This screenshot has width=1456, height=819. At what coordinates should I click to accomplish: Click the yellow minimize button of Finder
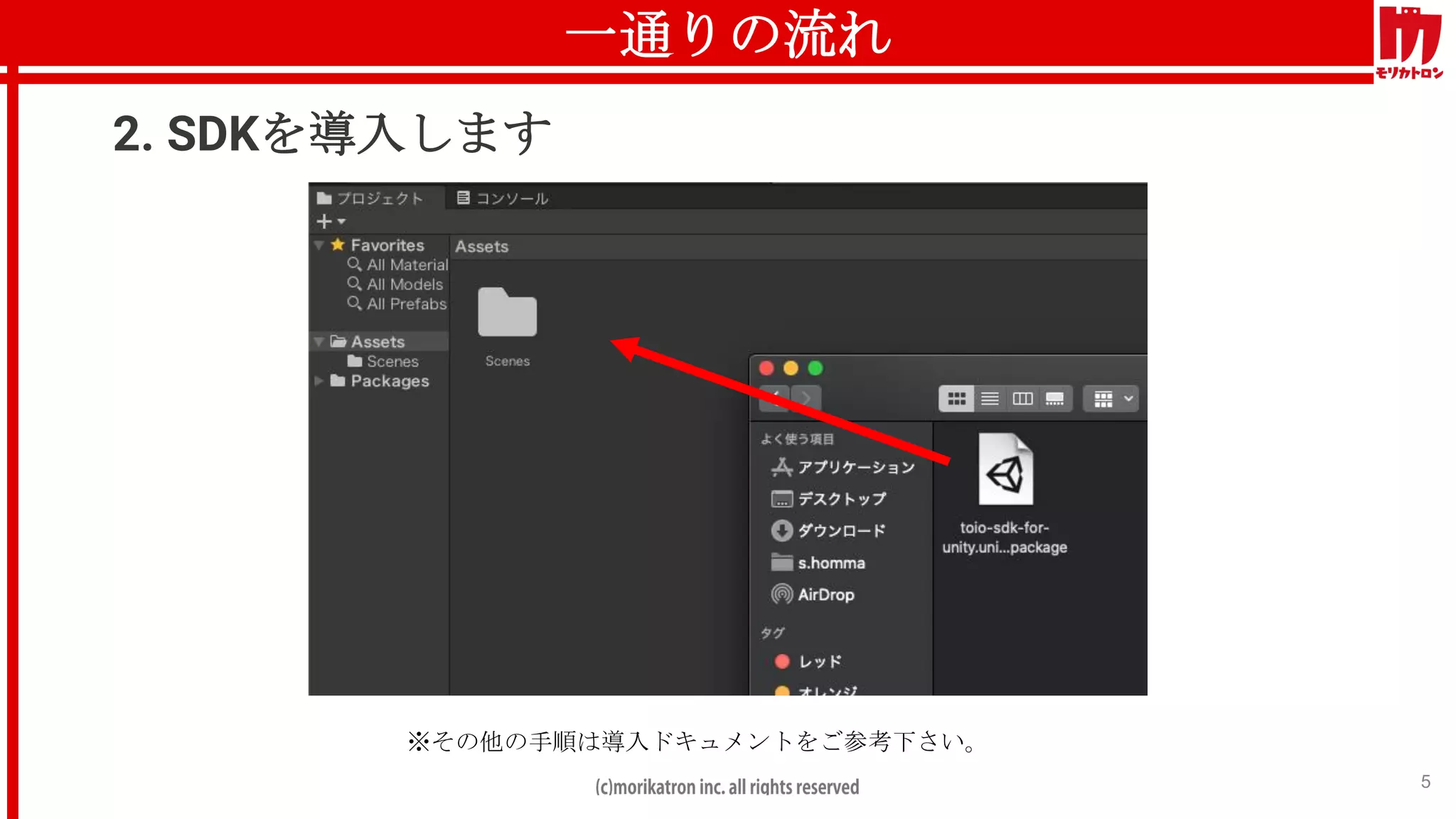(x=791, y=368)
